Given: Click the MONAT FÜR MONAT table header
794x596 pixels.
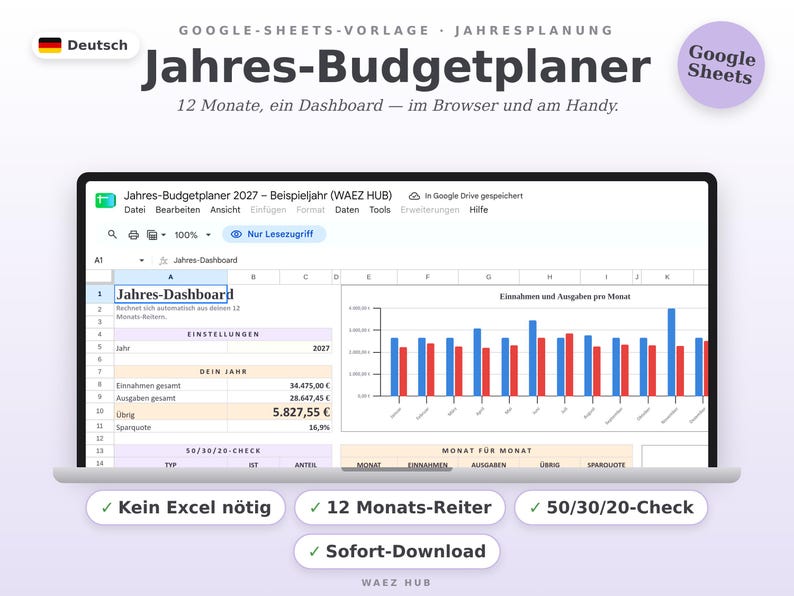Looking at the screenshot, I should point(487,451).
